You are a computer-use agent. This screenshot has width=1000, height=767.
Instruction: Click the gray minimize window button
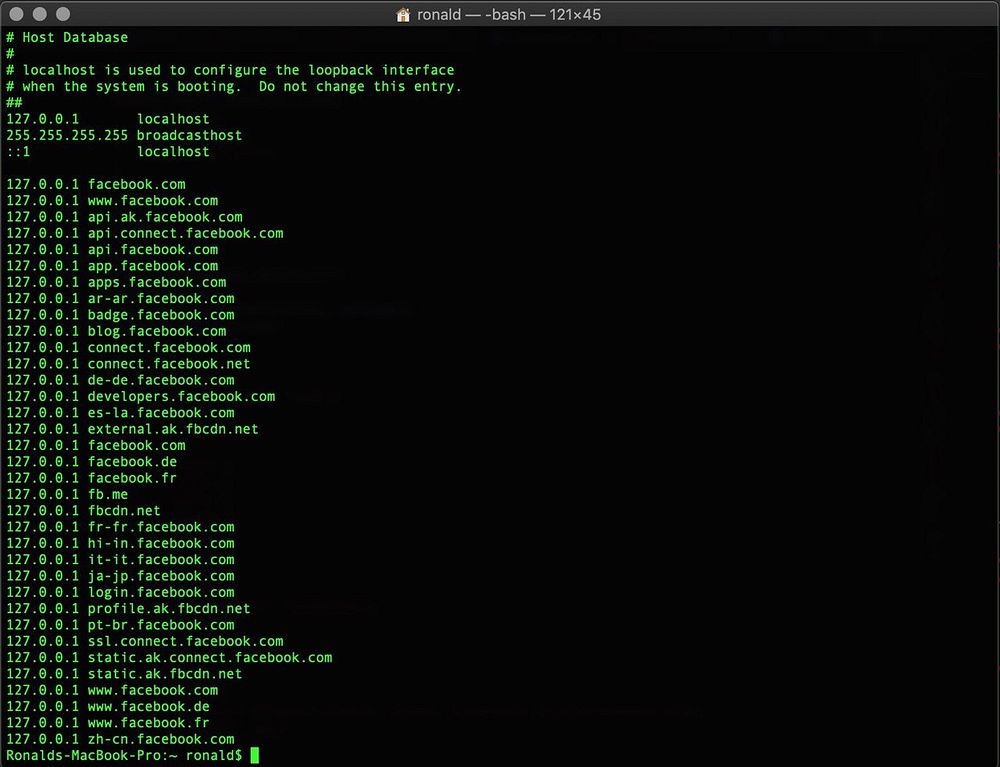(40, 14)
